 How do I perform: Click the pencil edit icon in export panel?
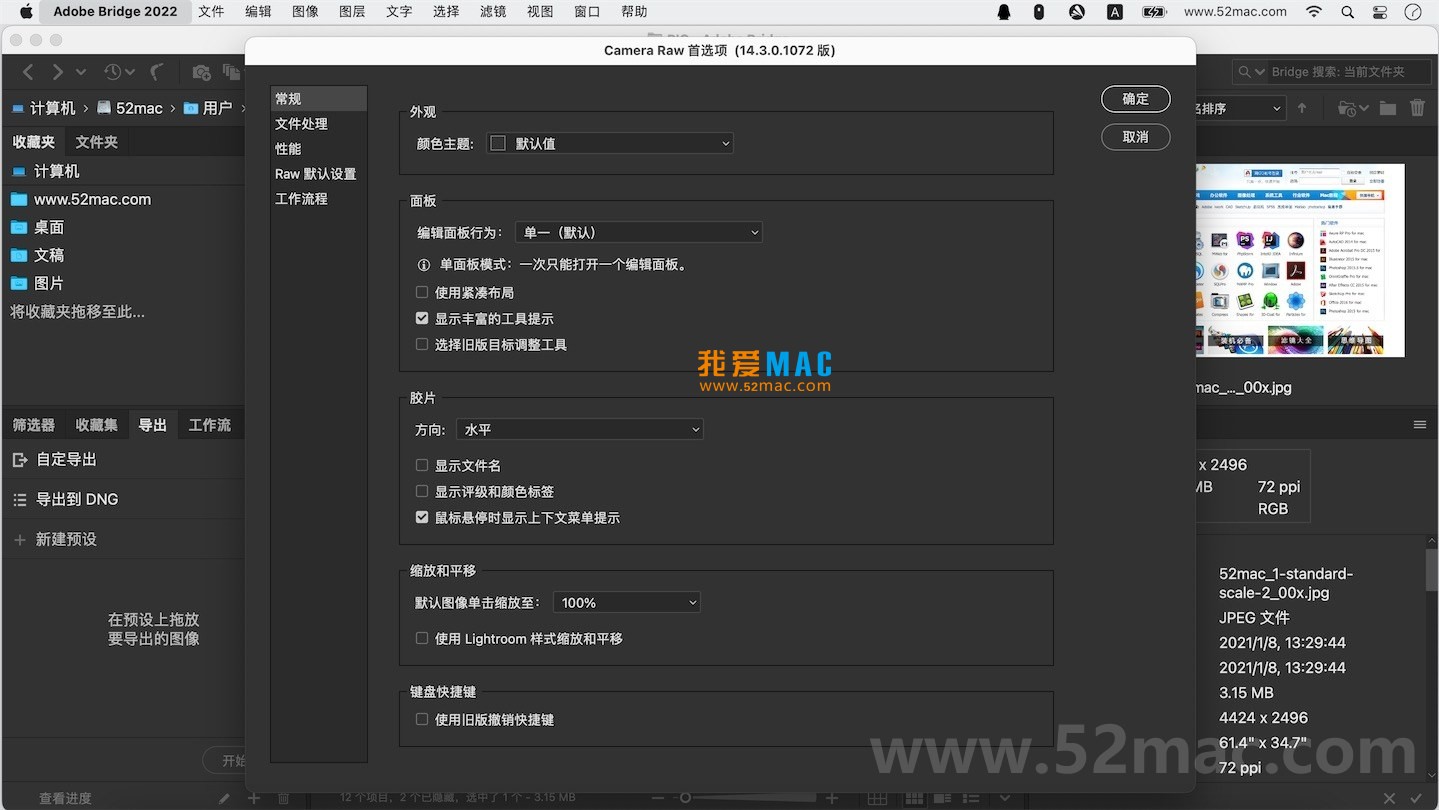[x=224, y=798]
